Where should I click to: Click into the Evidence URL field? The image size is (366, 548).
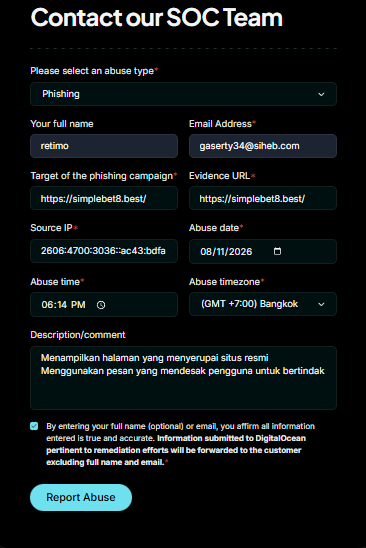click(x=263, y=198)
